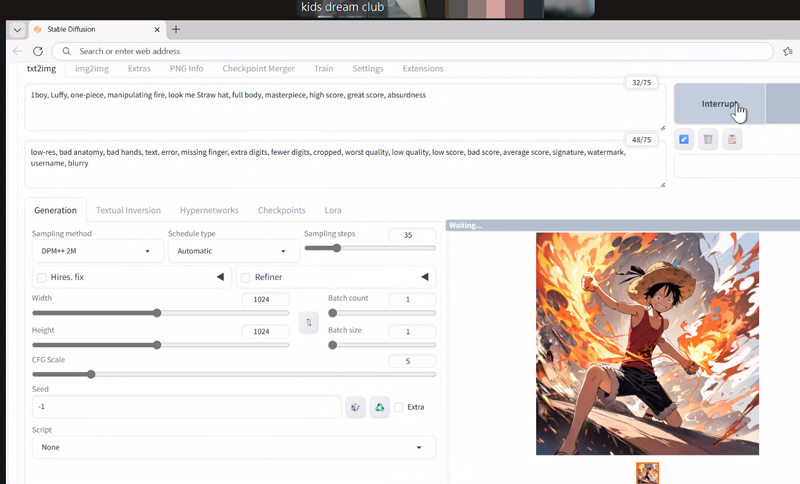The image size is (800, 484).
Task: Reload the browser page
Action: point(38,51)
